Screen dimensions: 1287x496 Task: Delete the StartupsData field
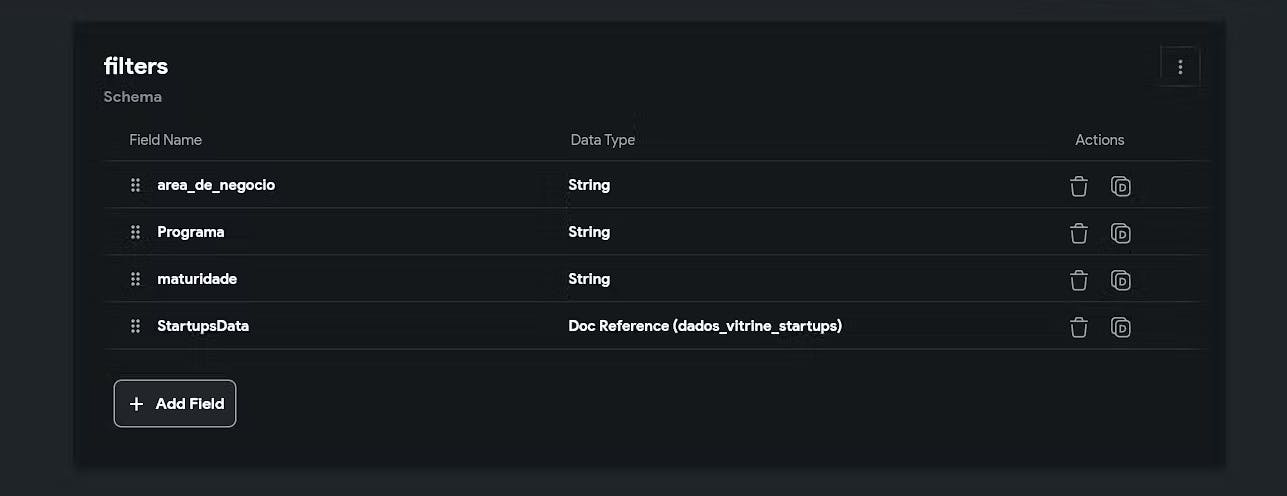(x=1078, y=327)
